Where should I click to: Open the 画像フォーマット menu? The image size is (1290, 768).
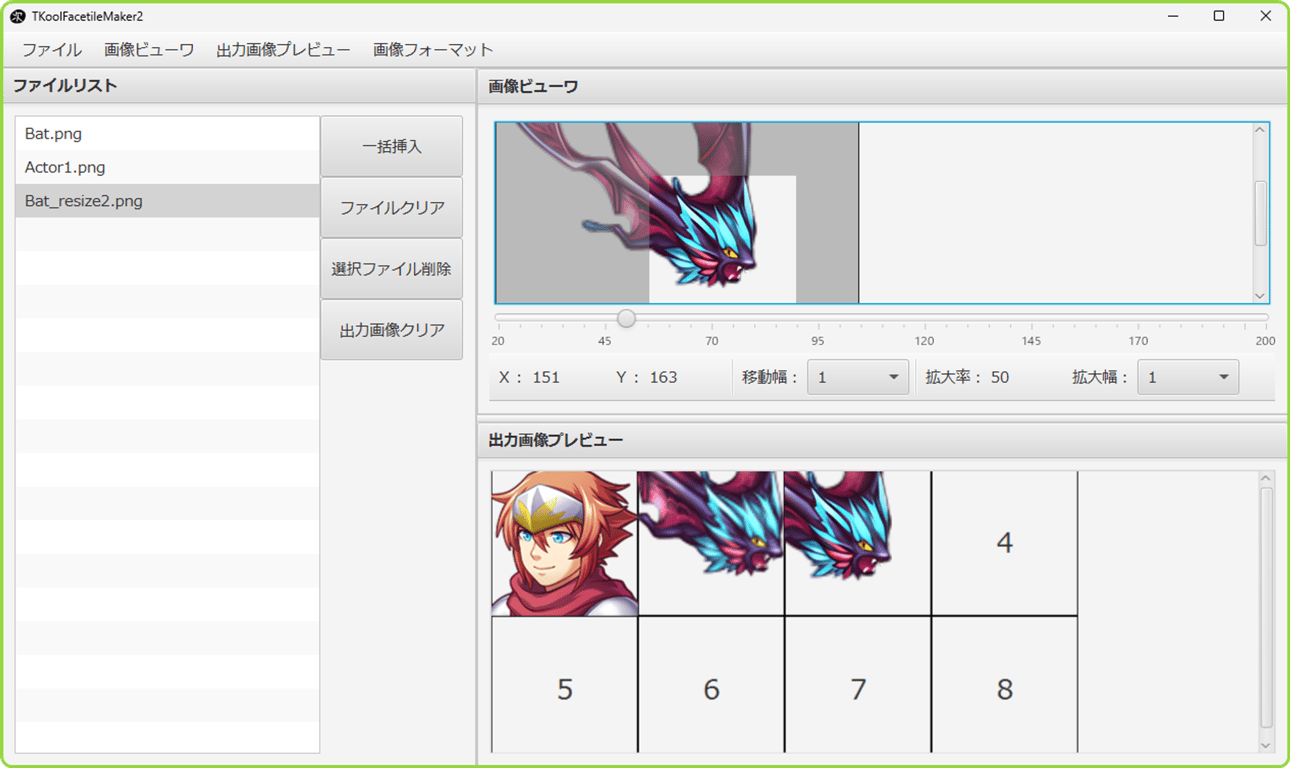432,49
